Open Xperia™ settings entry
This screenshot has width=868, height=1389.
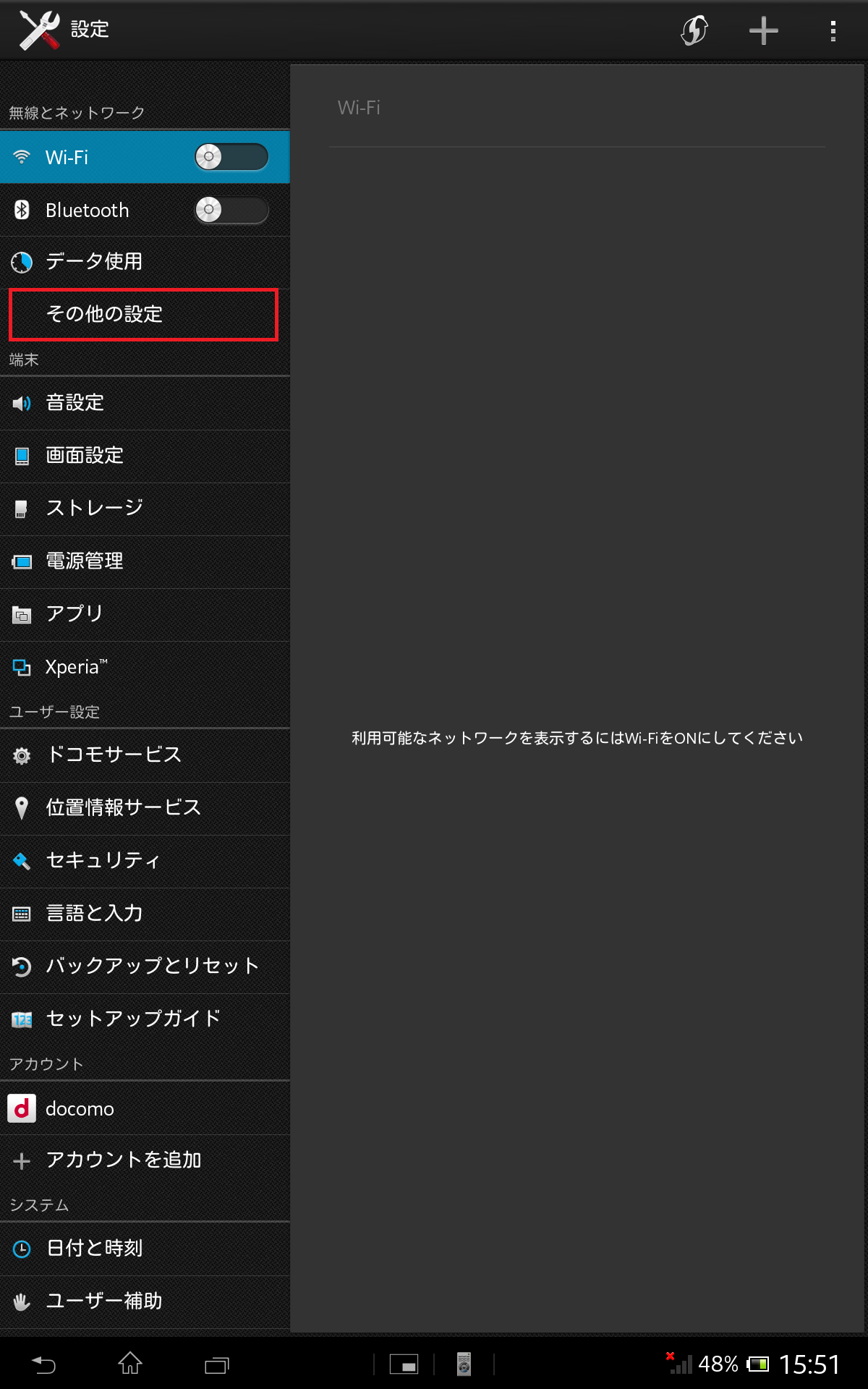click(145, 667)
